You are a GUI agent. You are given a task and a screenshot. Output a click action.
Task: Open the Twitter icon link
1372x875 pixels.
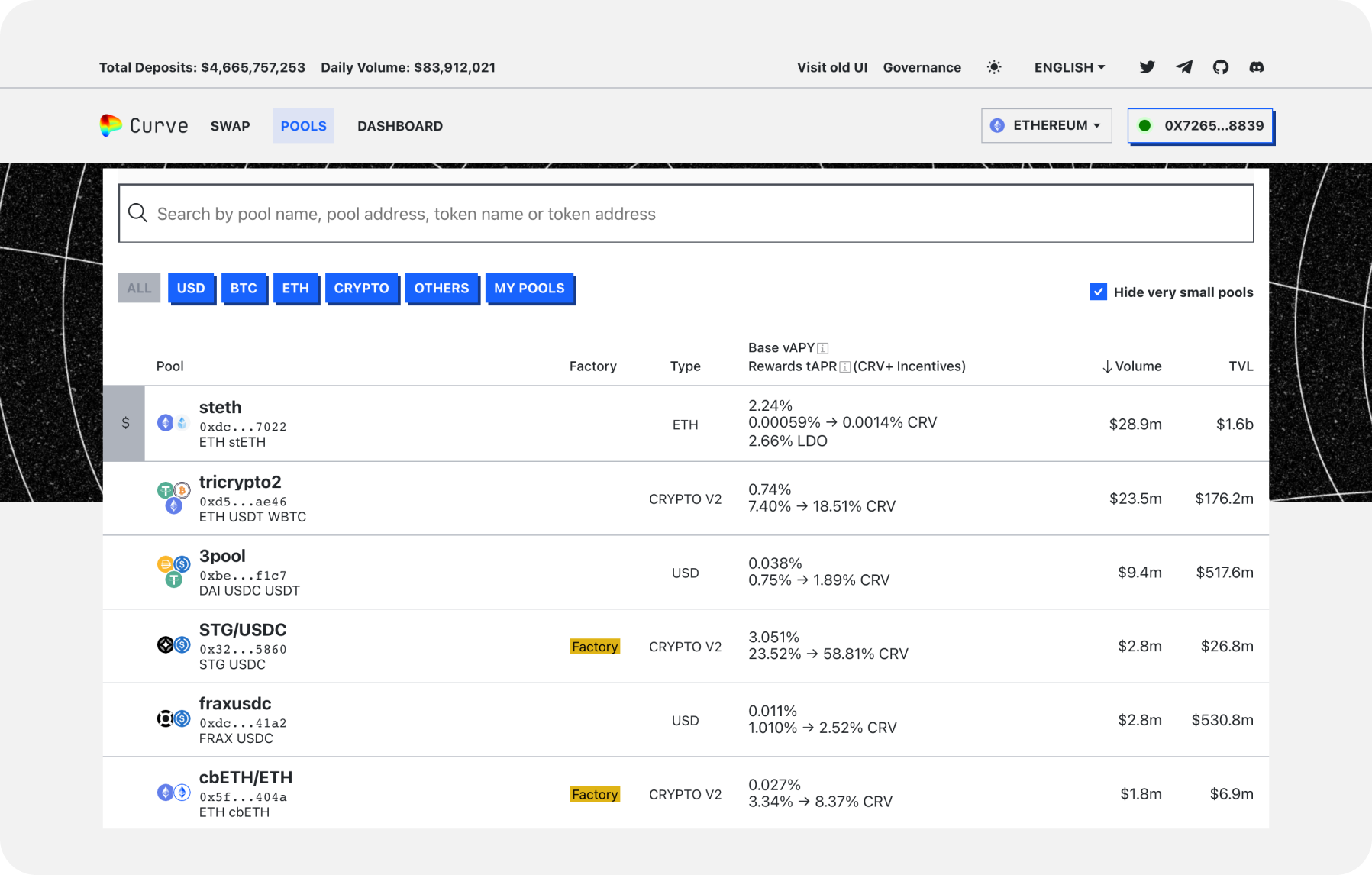(x=1147, y=67)
